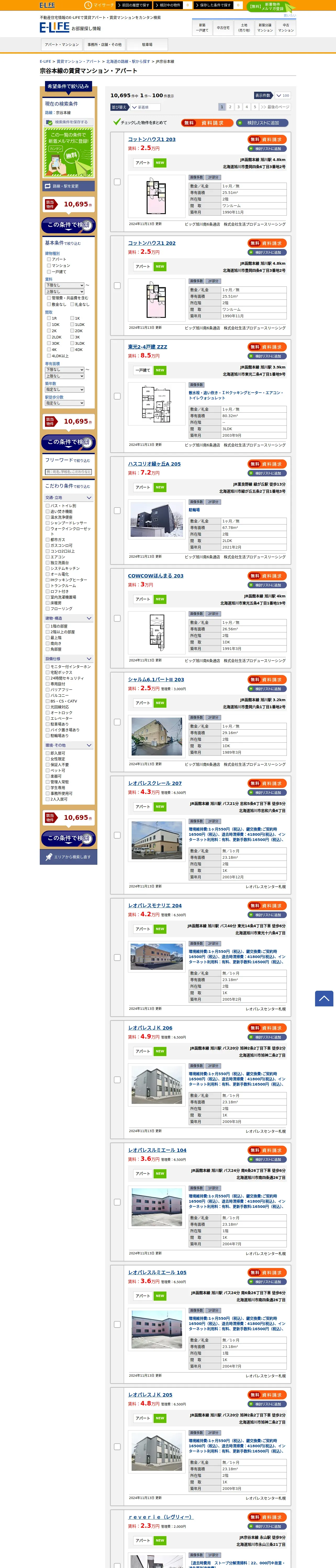Select checkbox for コットンハウス1 203 listing

click(x=117, y=182)
